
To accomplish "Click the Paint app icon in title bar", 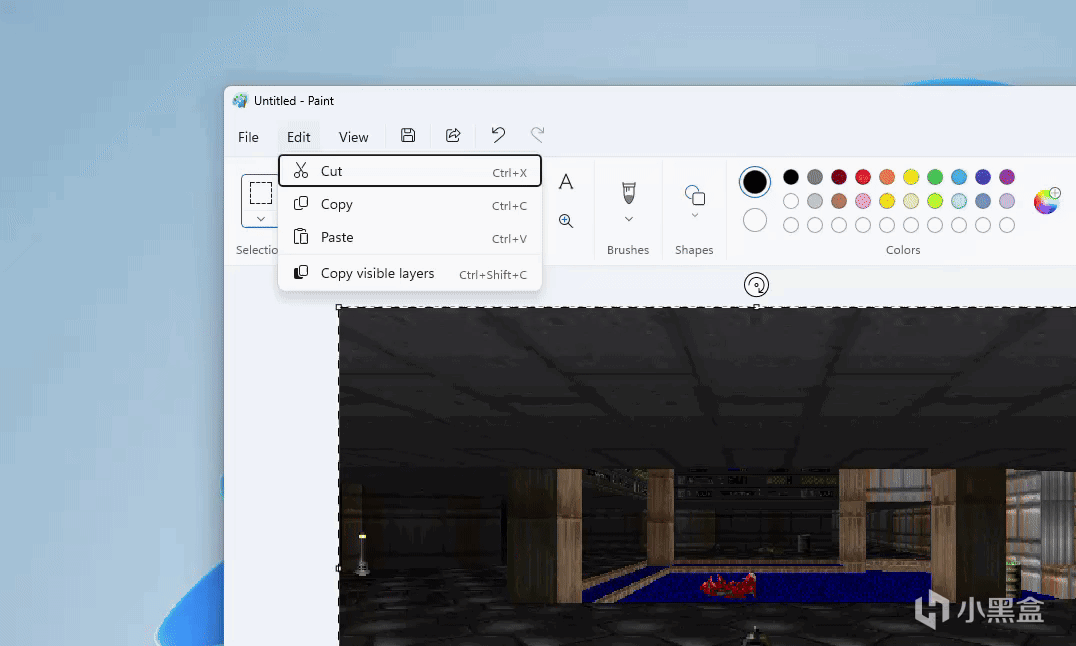I will coord(239,101).
